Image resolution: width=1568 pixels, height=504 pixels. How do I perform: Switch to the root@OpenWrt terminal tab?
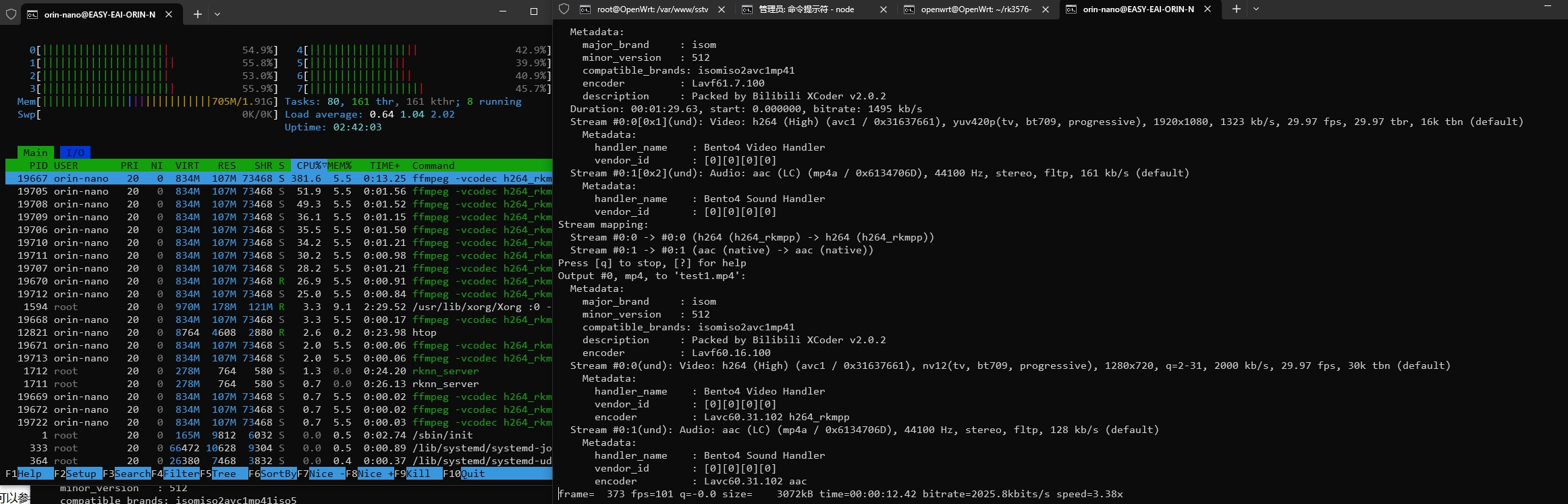click(x=652, y=9)
